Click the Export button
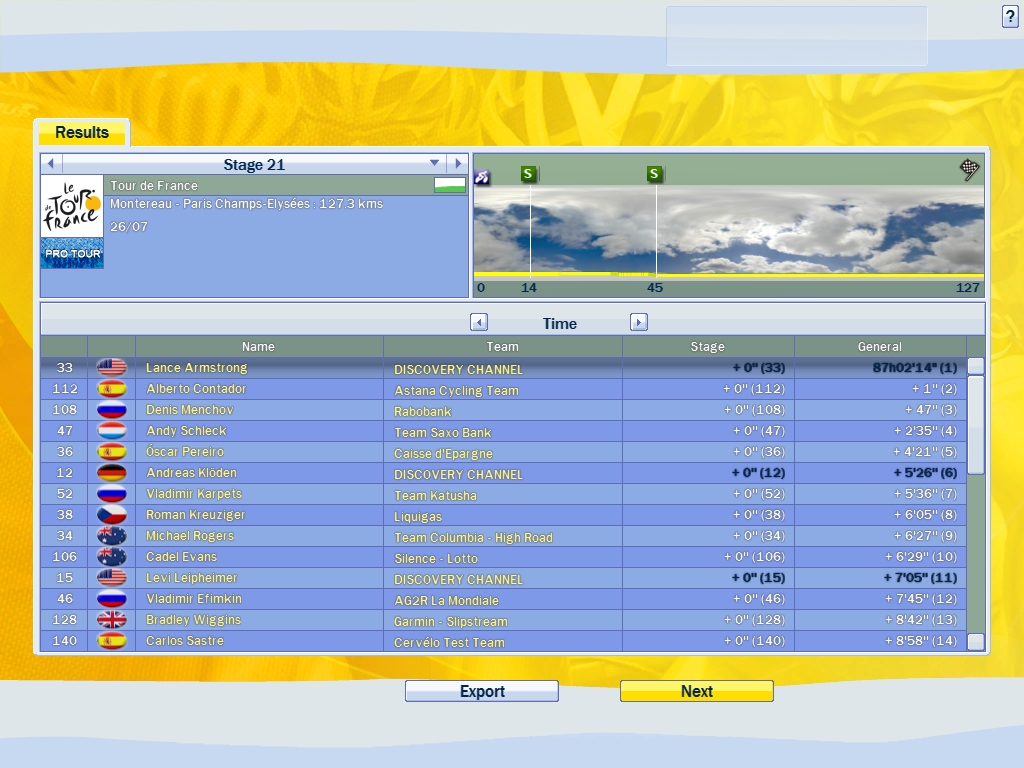 click(x=481, y=691)
